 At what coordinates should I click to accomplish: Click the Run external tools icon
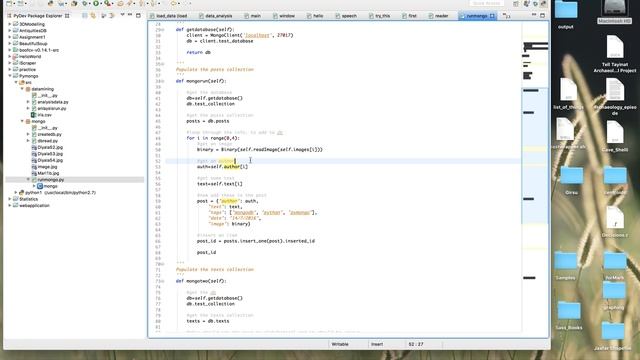point(107,4)
